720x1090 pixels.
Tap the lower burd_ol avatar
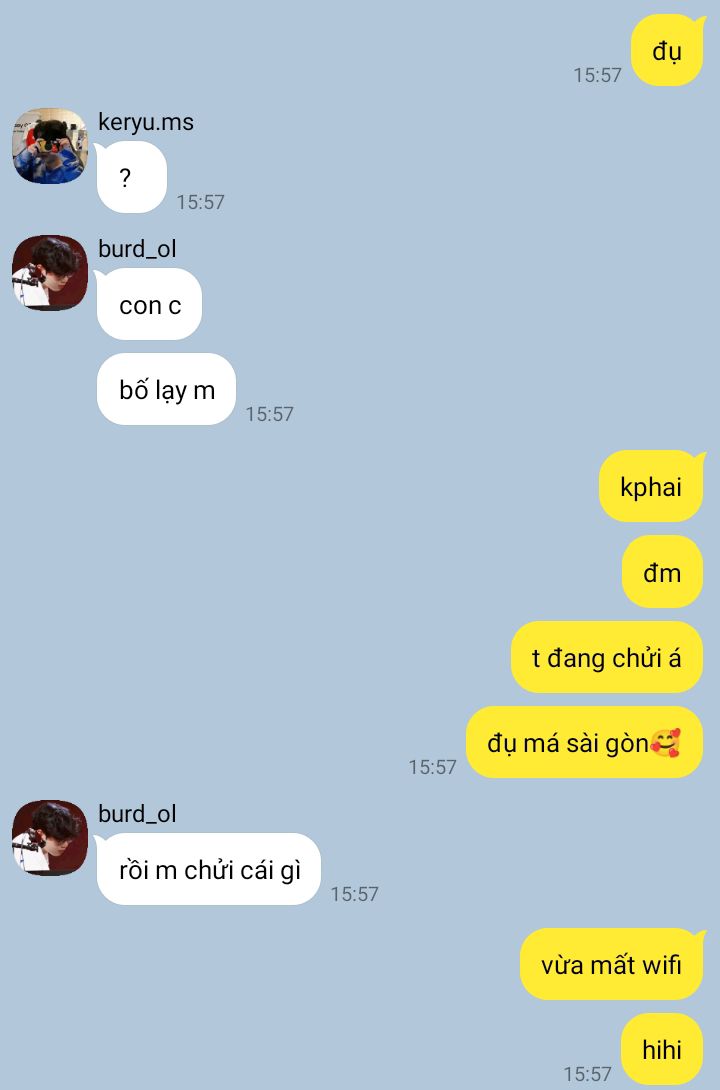(x=50, y=838)
